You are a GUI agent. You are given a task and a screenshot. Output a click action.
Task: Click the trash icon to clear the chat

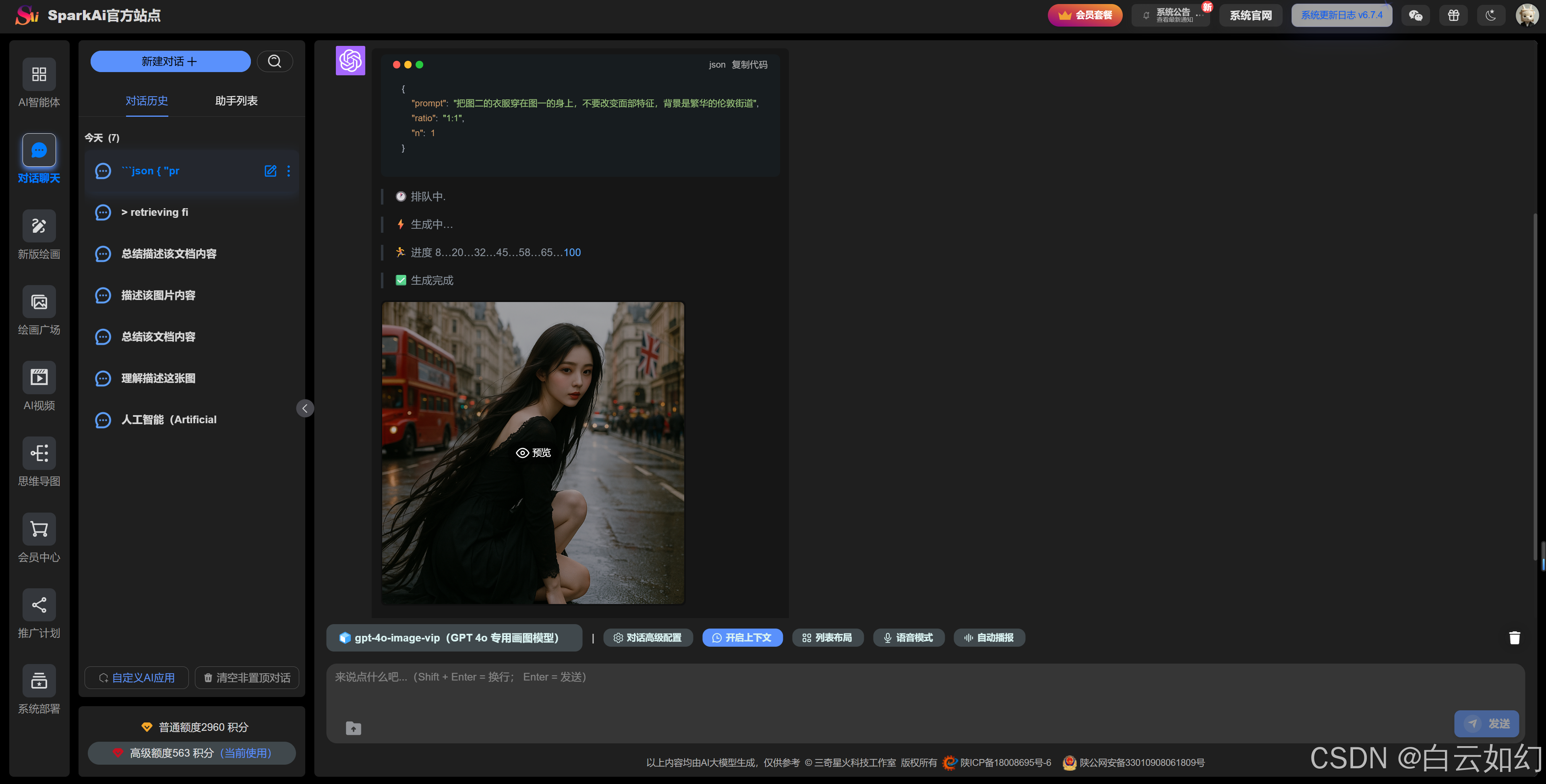(1515, 637)
